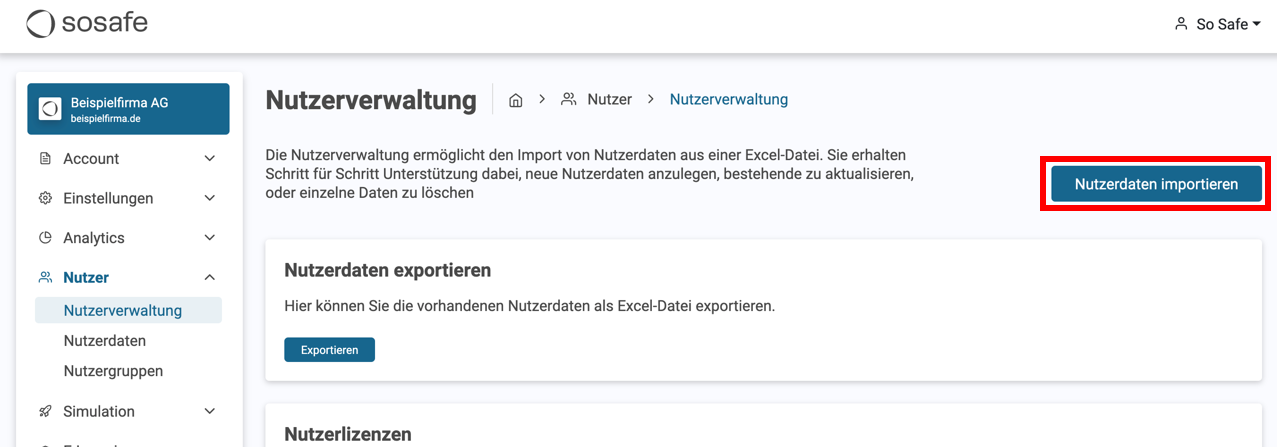The width and height of the screenshot is (1277, 447).
Task: Click the Nutzer people icon in sidebar
Action: pos(45,277)
